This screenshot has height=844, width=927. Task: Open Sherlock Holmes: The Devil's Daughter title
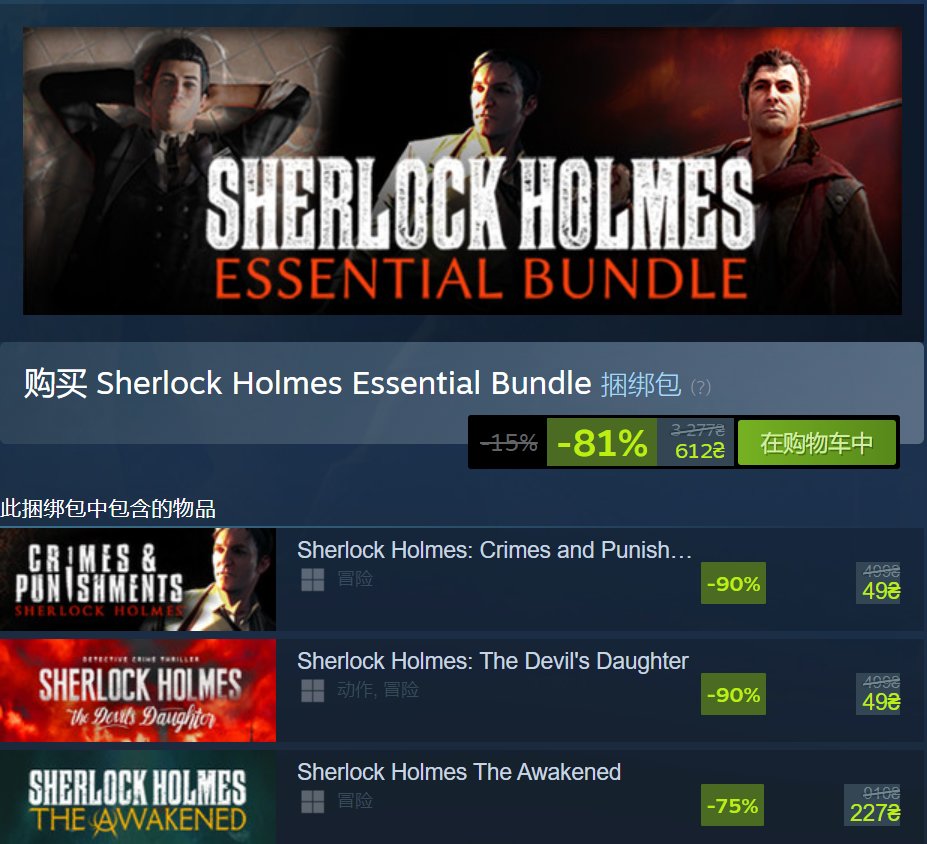point(492,661)
